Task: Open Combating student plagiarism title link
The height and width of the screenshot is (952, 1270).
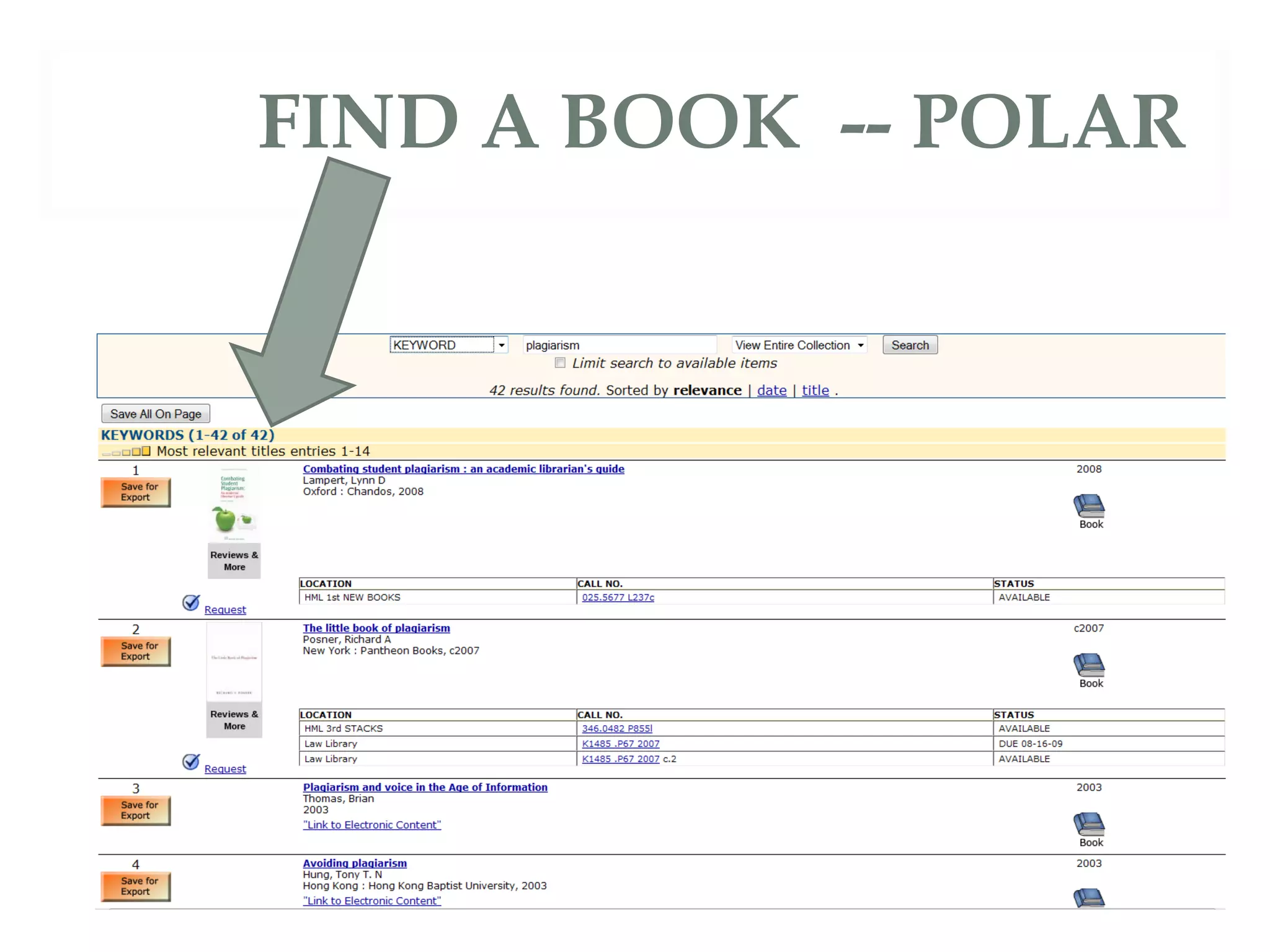Action: tap(463, 469)
